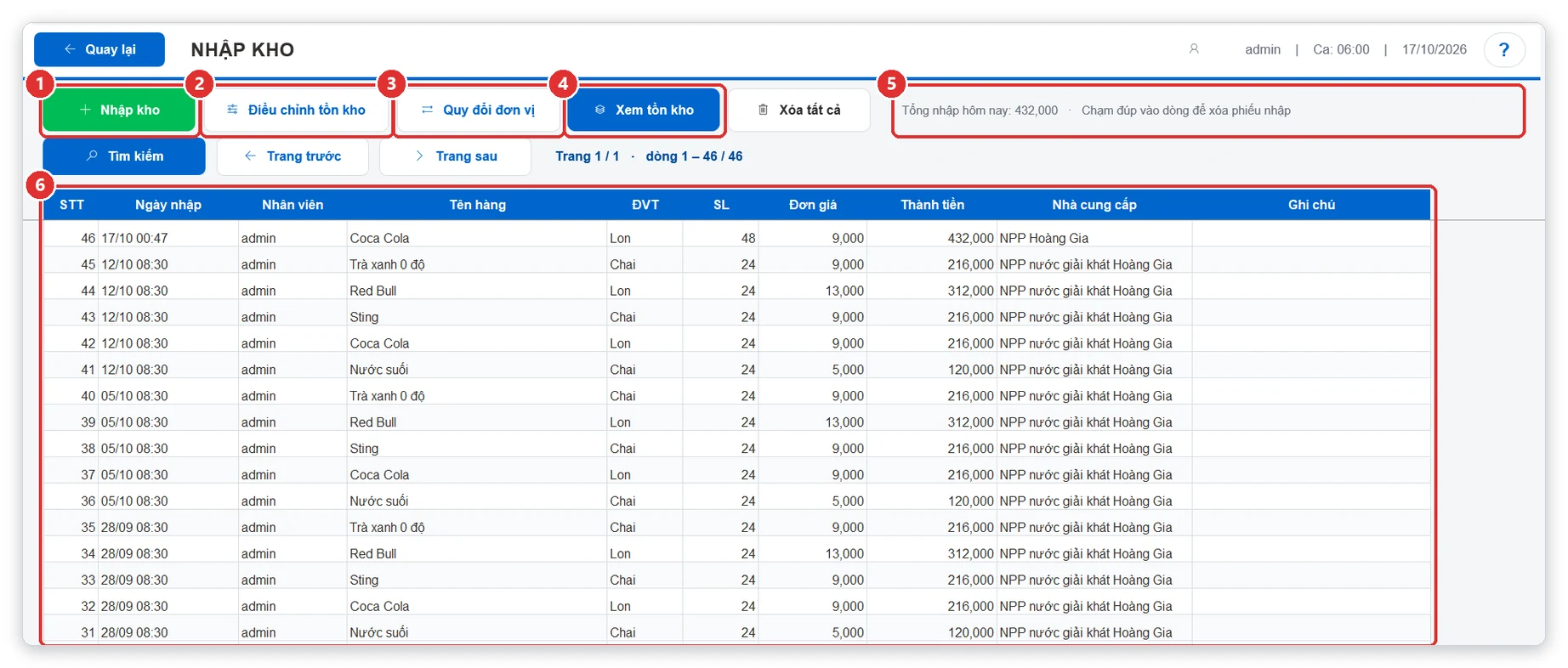The width and height of the screenshot is (1568, 668).
Task: Click Xóa tất cả button
Action: [x=799, y=110]
